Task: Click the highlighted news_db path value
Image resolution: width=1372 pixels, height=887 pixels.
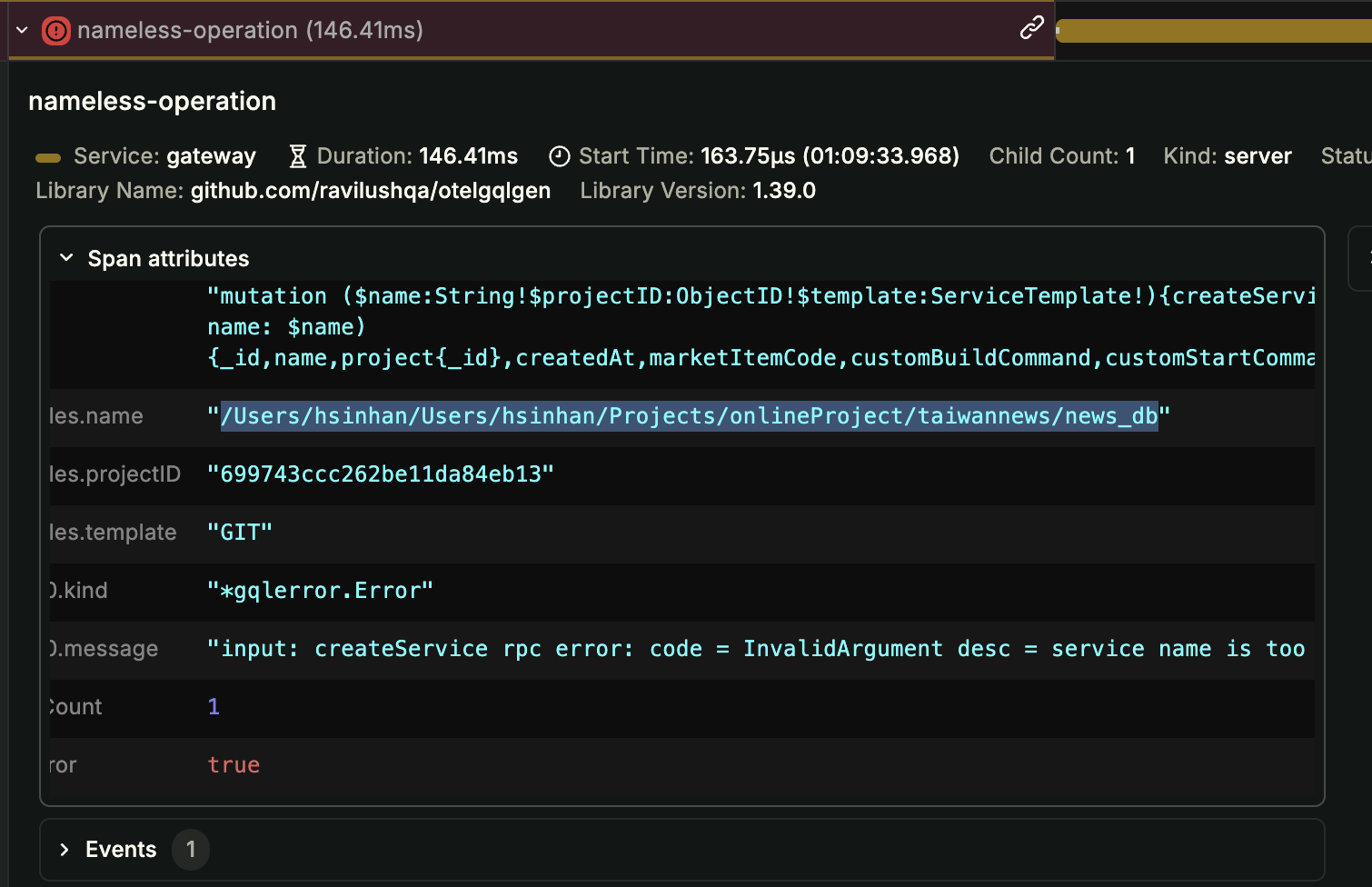Action: (689, 416)
